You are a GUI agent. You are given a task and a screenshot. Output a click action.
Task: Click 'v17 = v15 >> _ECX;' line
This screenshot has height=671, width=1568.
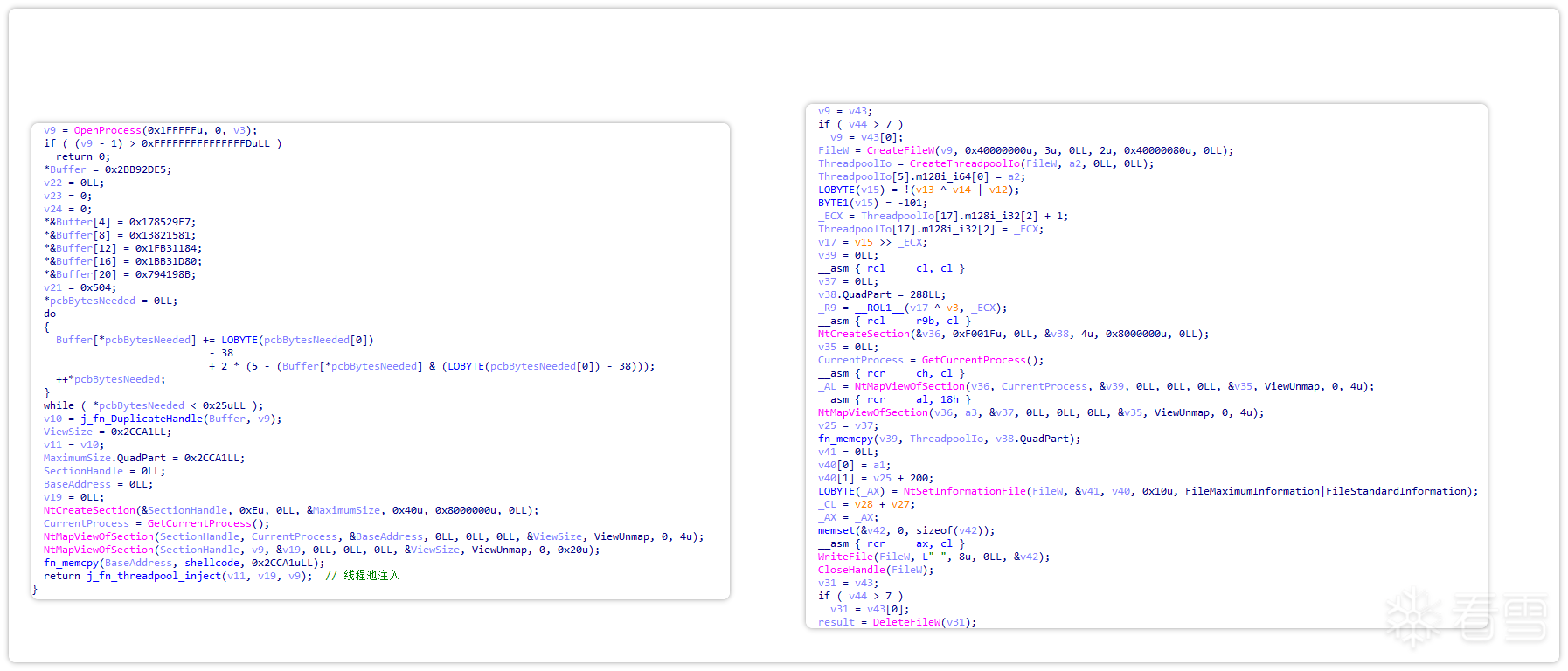click(x=873, y=242)
